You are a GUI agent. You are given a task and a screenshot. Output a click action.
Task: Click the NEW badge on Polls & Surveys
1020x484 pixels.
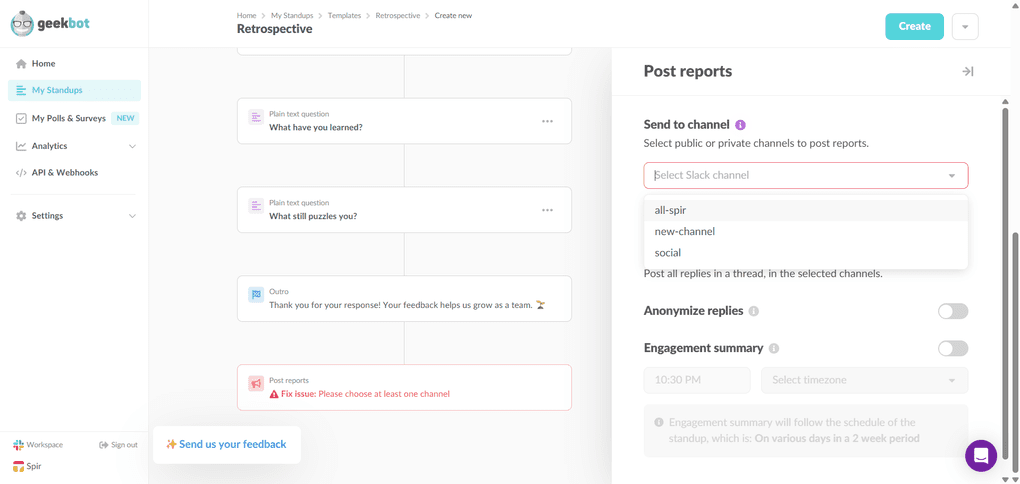[x=125, y=118]
